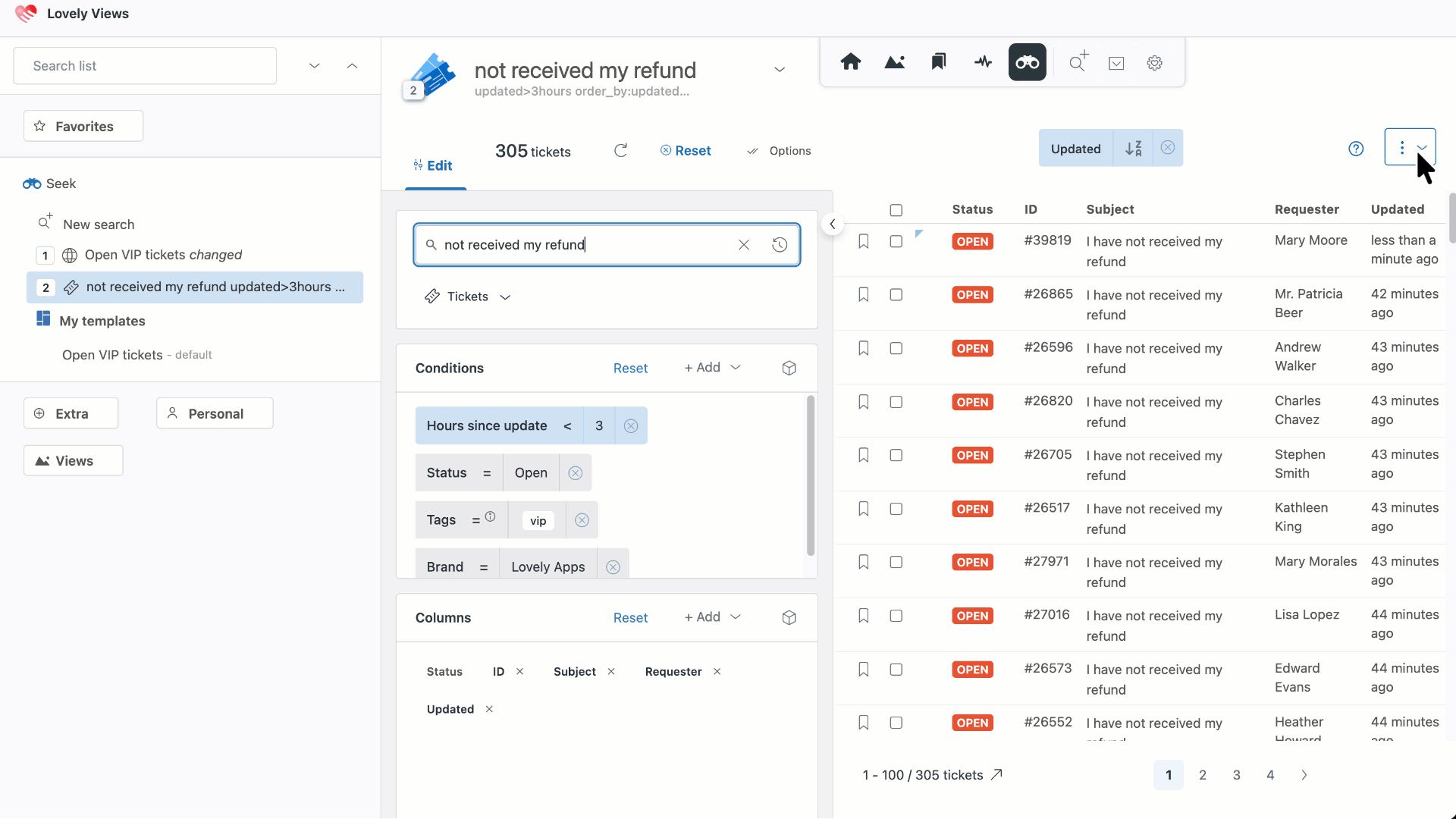Open the mail envelope icon
1456x819 pixels.
click(1116, 64)
